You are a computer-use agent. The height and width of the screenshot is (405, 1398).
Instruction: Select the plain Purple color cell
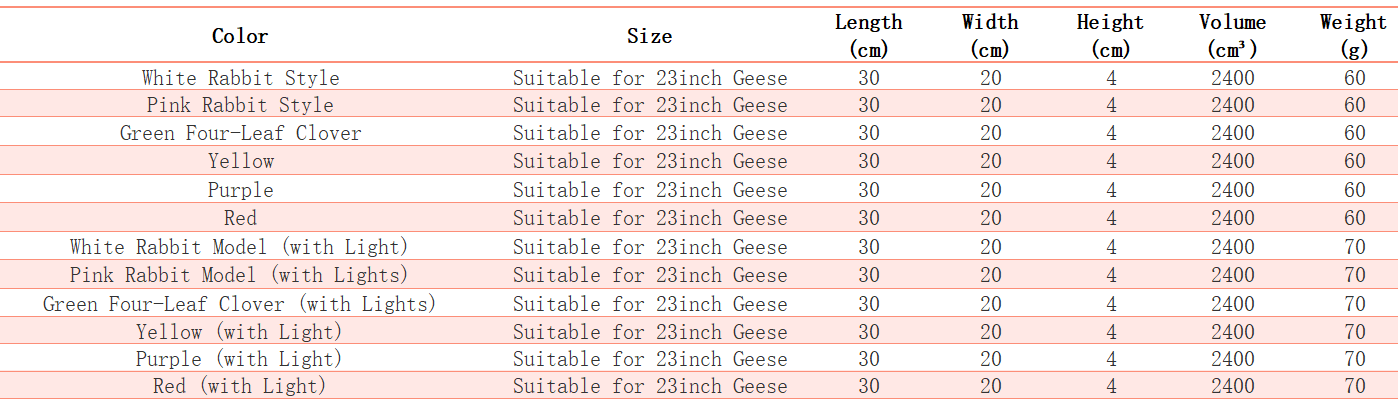(240, 190)
